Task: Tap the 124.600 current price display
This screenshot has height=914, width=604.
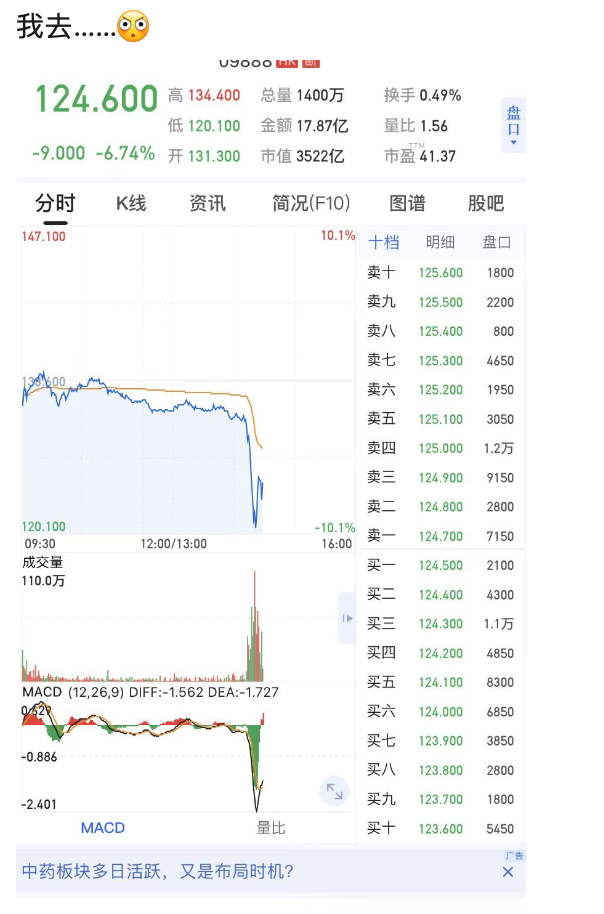Action: [x=97, y=100]
